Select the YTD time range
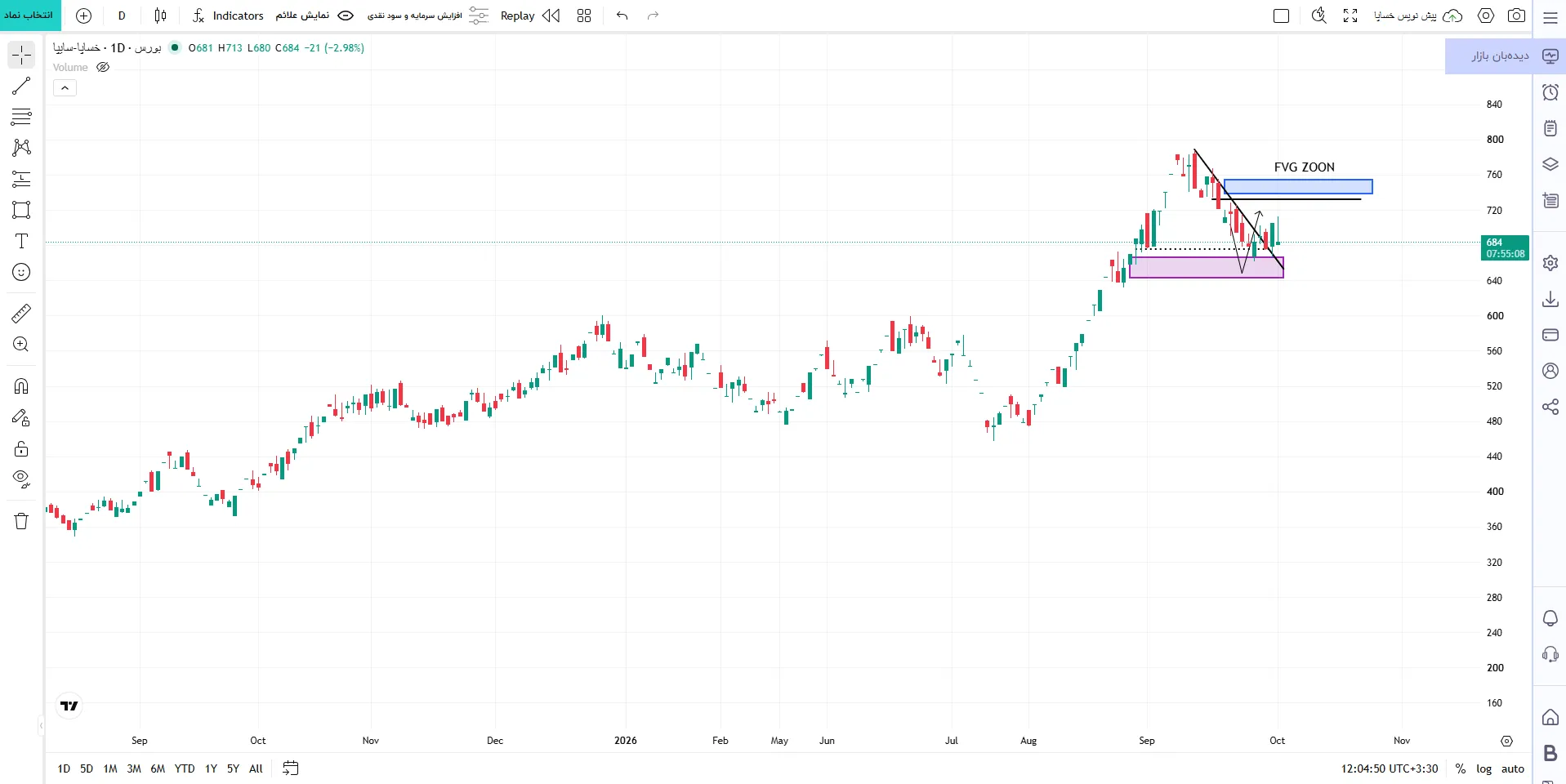Screen dimensions: 1566x784 click(185, 768)
